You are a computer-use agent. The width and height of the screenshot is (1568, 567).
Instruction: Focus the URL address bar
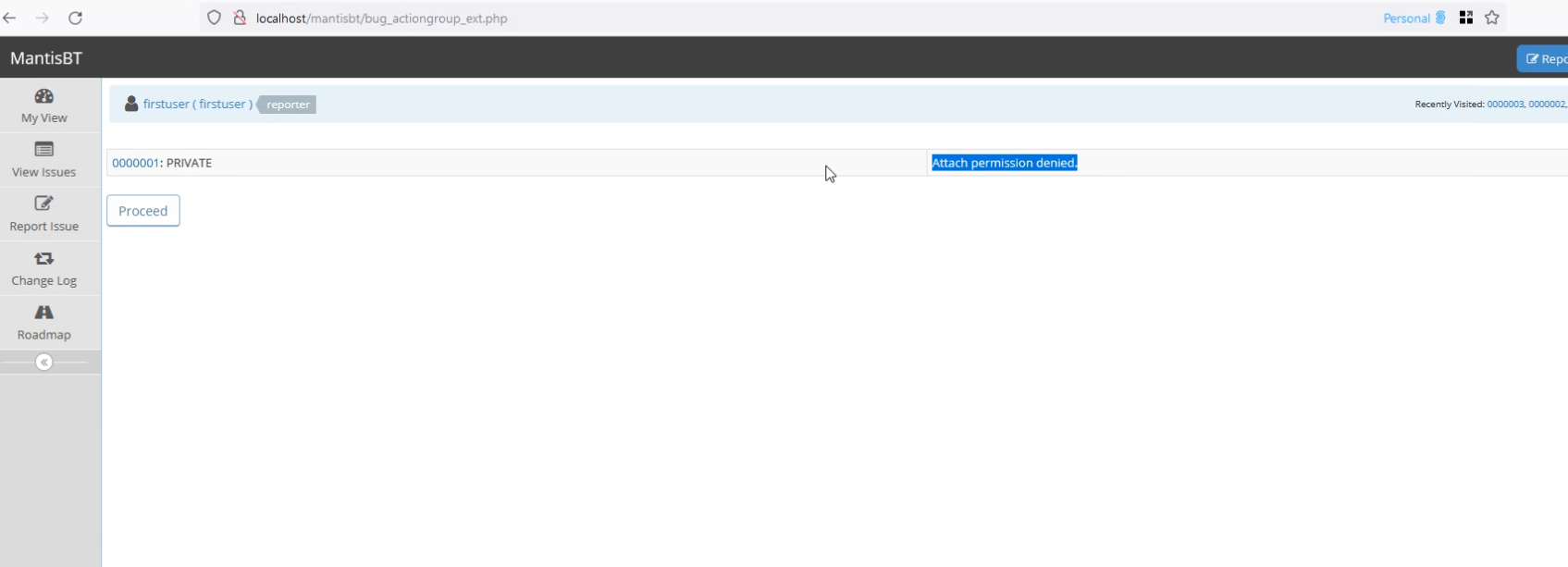tap(740, 18)
